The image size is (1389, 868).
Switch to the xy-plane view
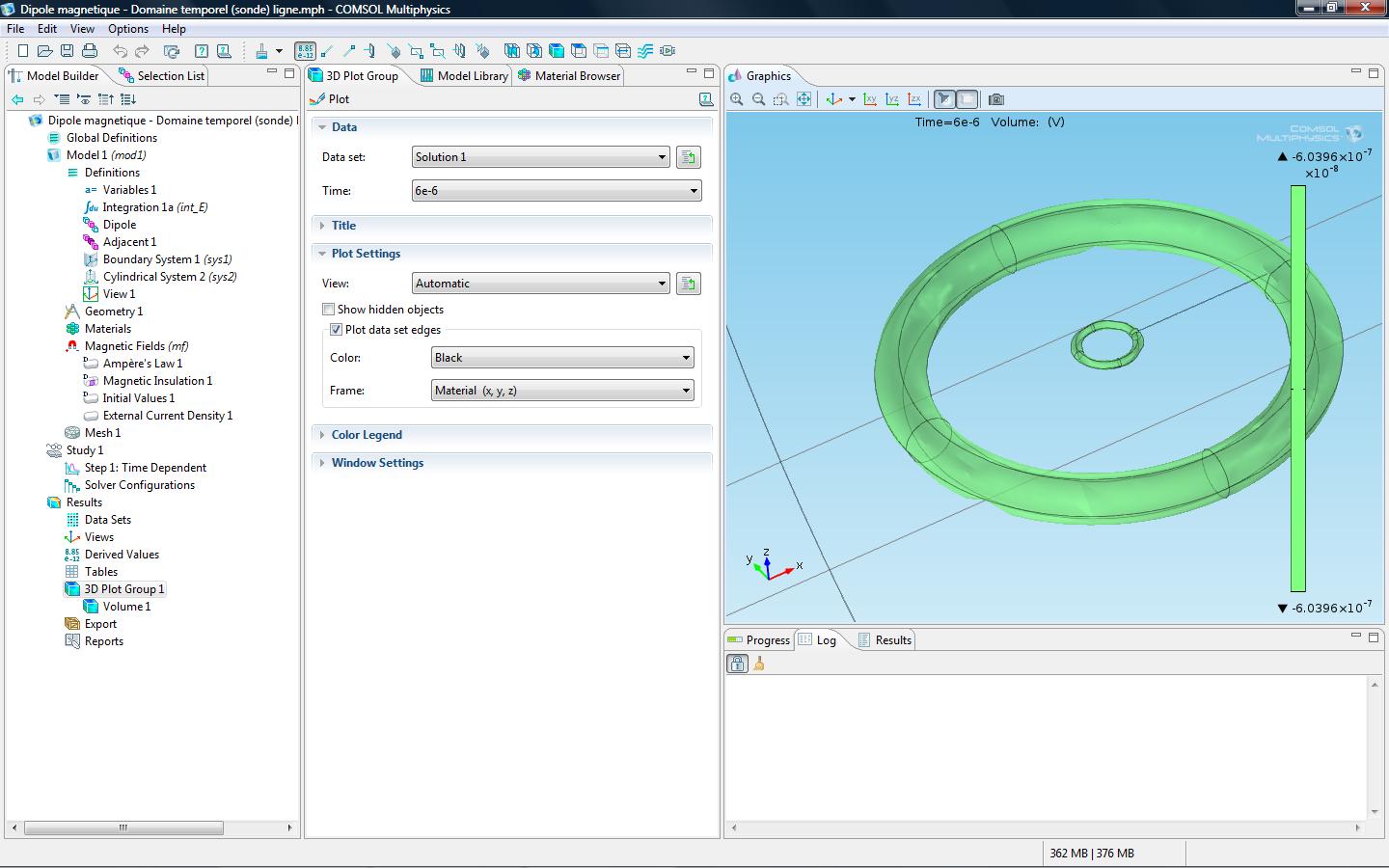[x=871, y=99]
